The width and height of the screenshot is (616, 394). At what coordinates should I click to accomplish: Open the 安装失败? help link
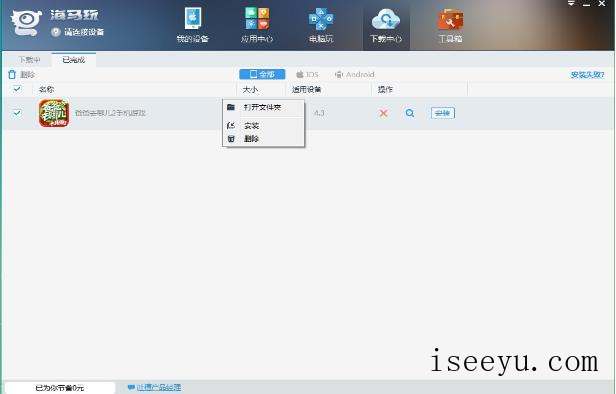tap(587, 75)
